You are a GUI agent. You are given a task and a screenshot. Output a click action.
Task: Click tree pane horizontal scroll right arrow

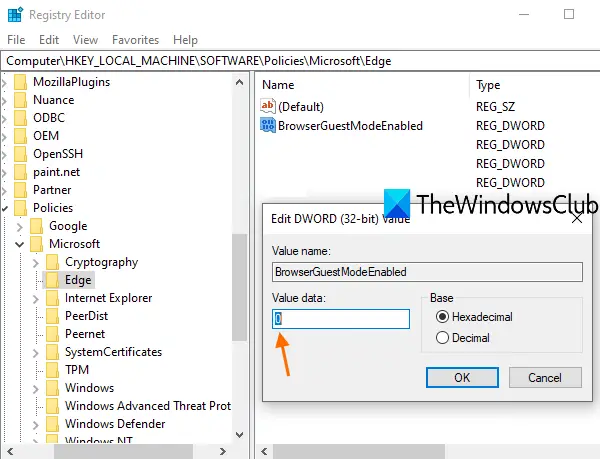point(223,451)
